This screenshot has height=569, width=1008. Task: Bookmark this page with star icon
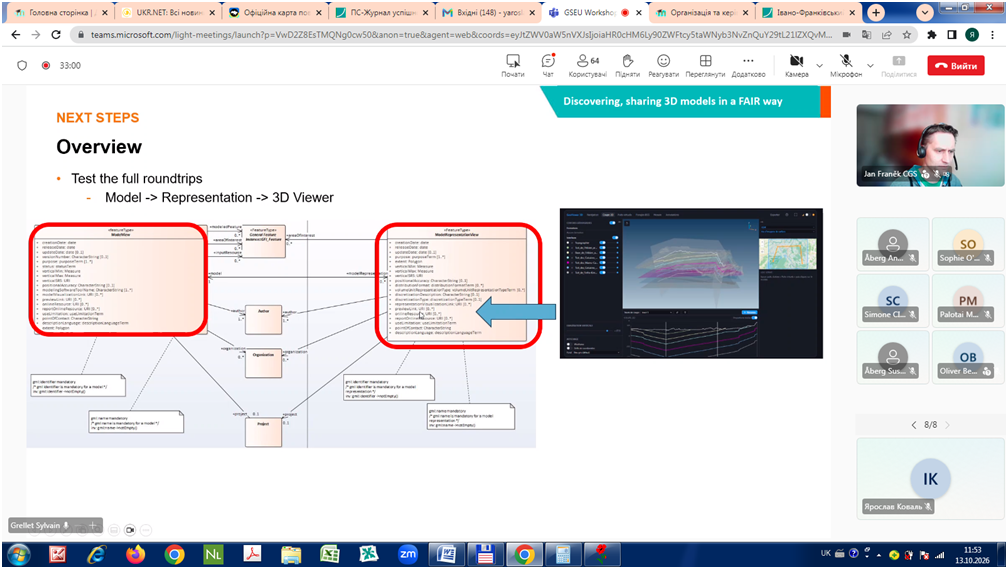click(906, 35)
